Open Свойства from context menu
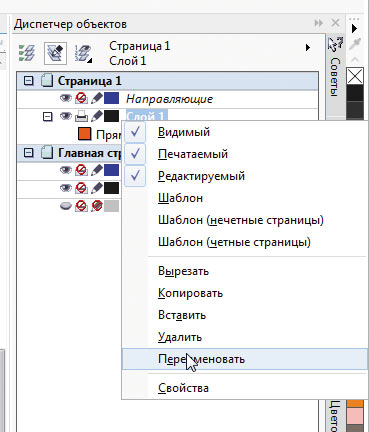 (244, 388)
